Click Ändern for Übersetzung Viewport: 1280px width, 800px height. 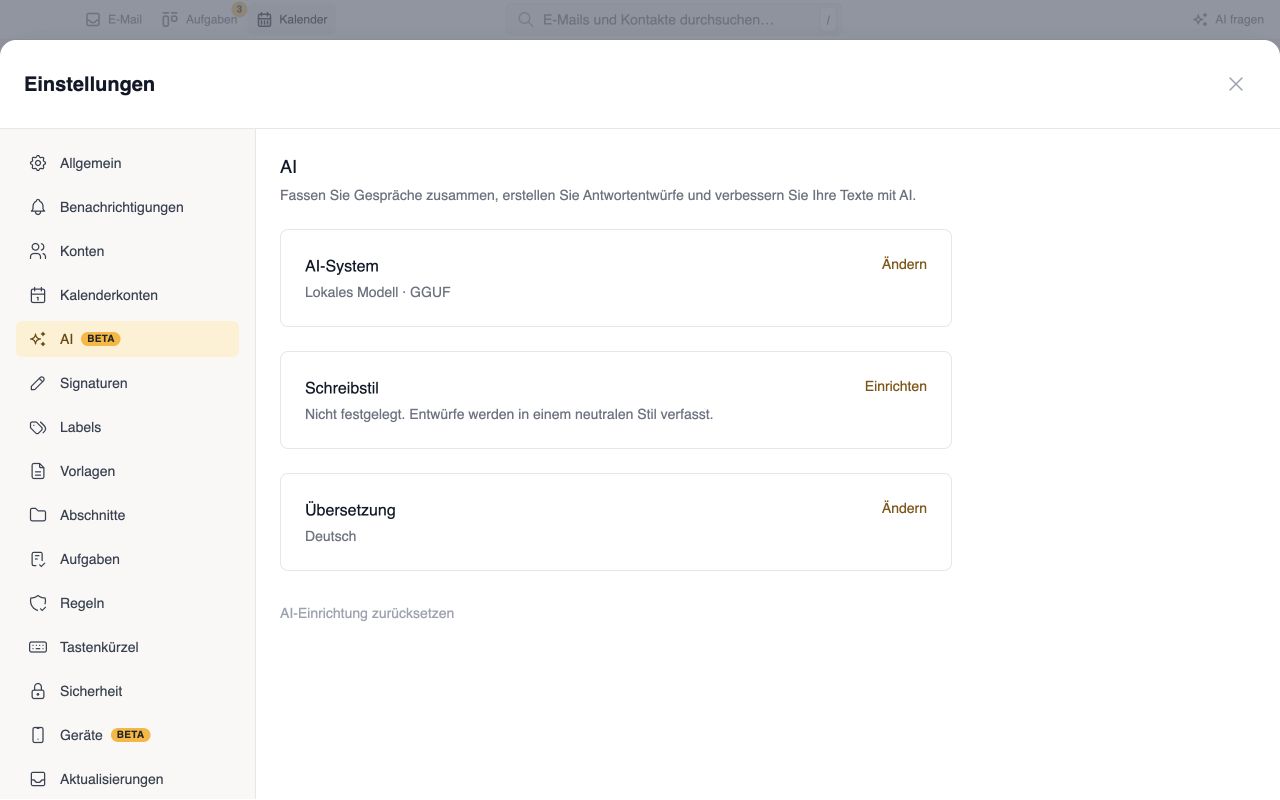[904, 508]
